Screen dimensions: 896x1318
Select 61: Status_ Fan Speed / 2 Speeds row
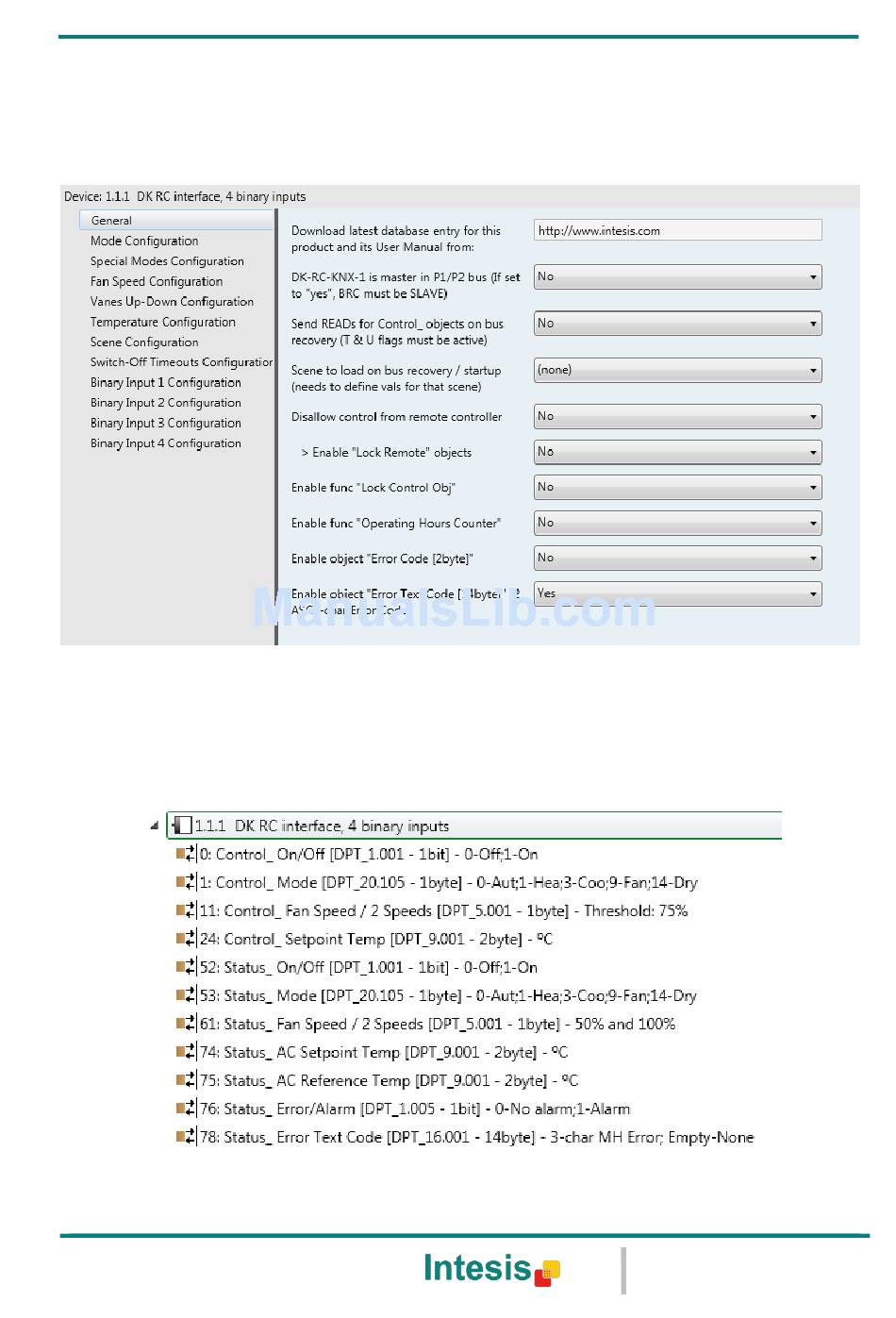pyautogui.click(x=438, y=1025)
